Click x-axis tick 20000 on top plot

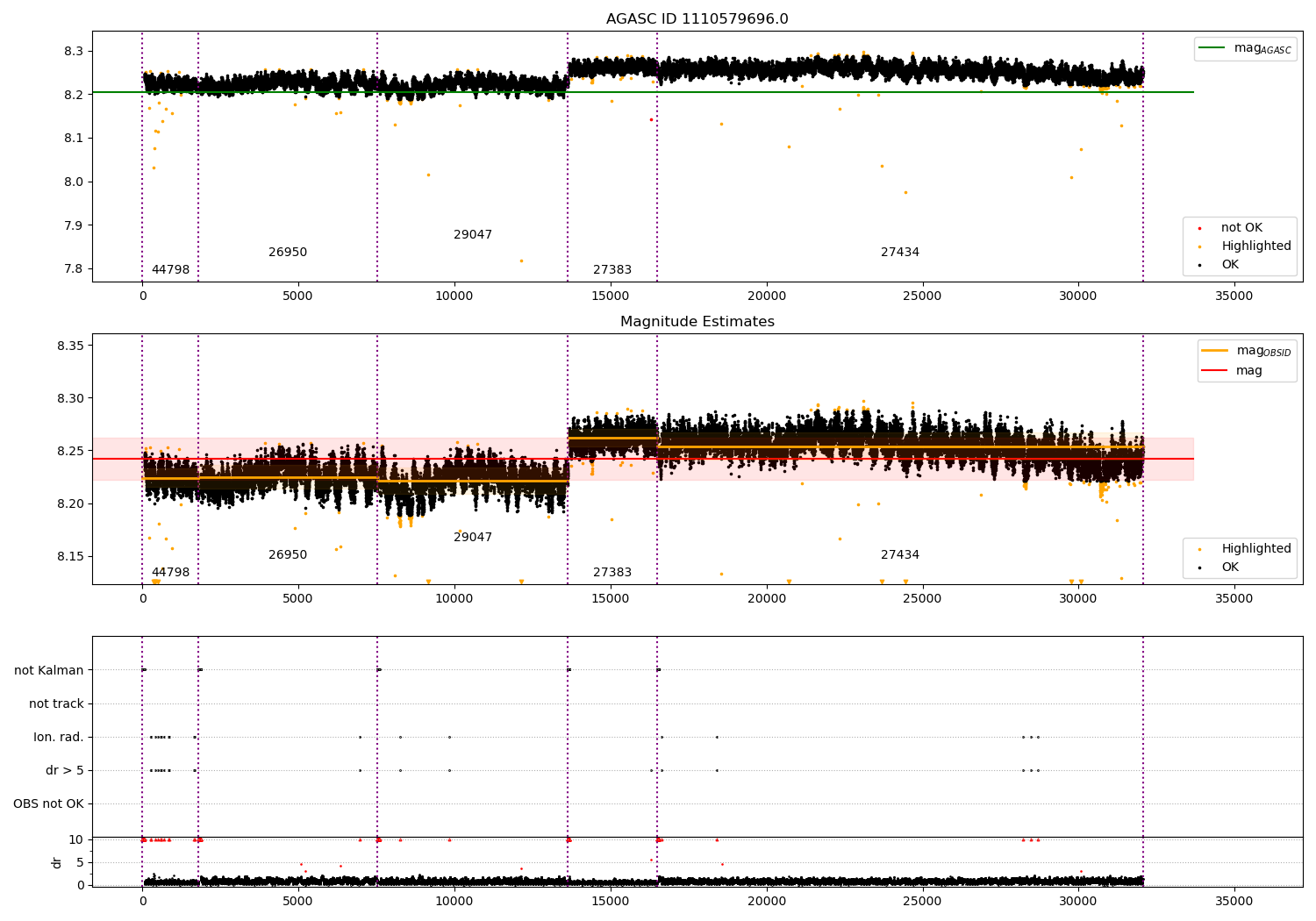coord(766,296)
